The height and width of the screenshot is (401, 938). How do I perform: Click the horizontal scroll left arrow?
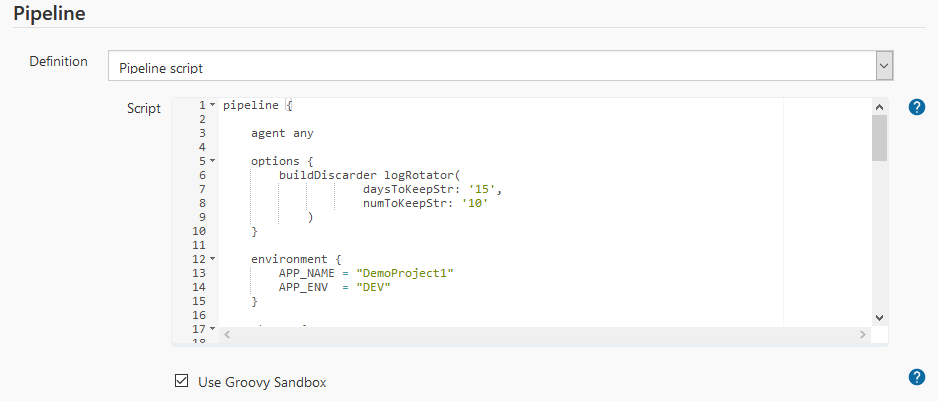[x=226, y=334]
